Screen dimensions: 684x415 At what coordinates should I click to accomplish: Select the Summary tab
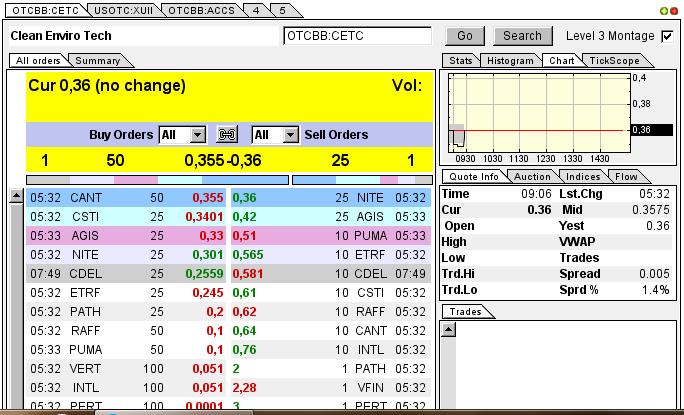98,61
